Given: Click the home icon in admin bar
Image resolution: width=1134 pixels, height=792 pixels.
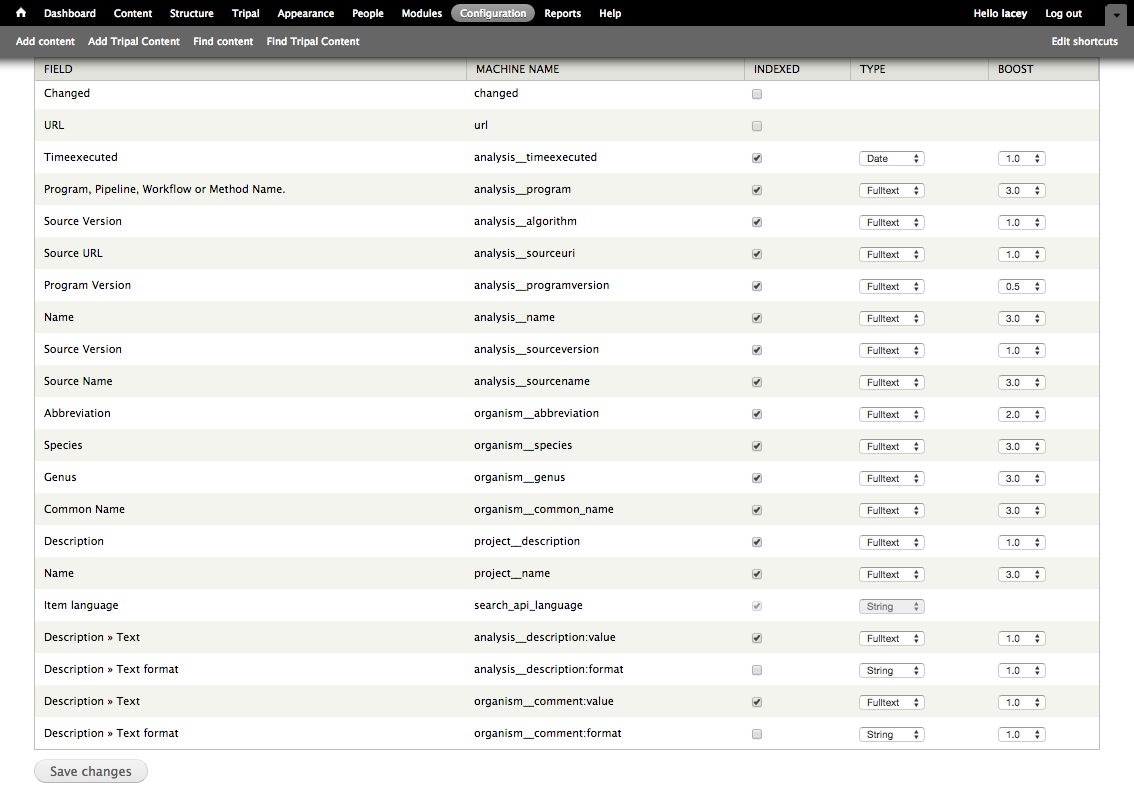Looking at the screenshot, I should [21, 13].
